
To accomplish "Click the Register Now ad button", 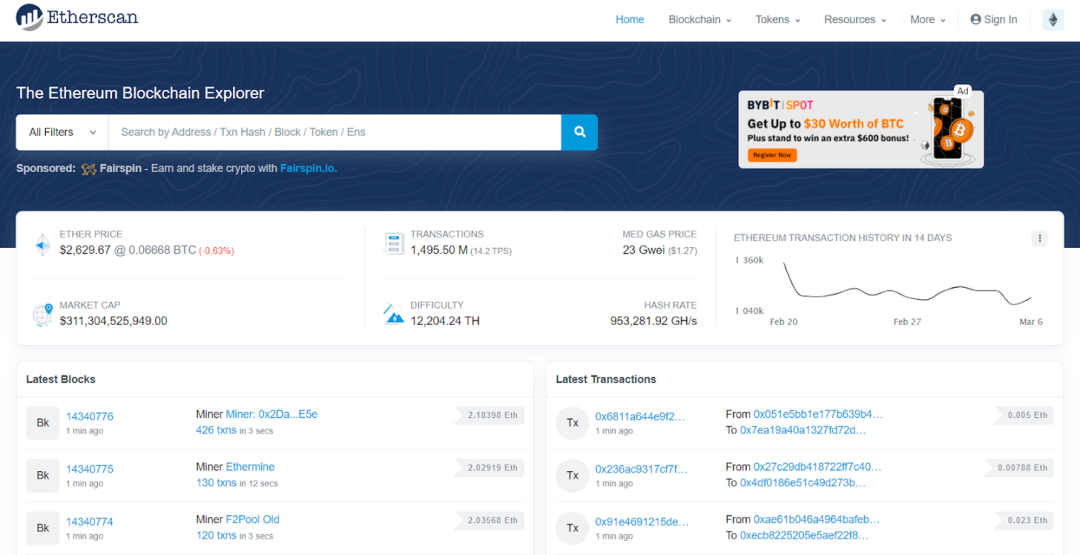I will 772,156.
